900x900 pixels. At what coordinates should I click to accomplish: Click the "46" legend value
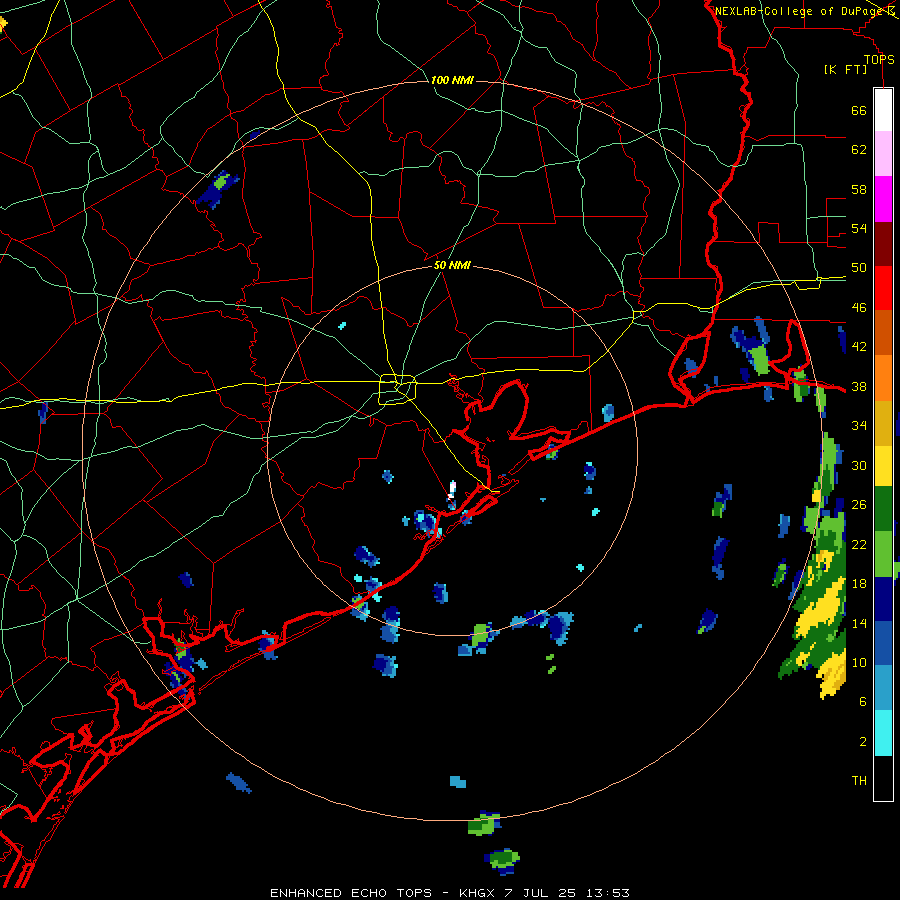point(859,308)
